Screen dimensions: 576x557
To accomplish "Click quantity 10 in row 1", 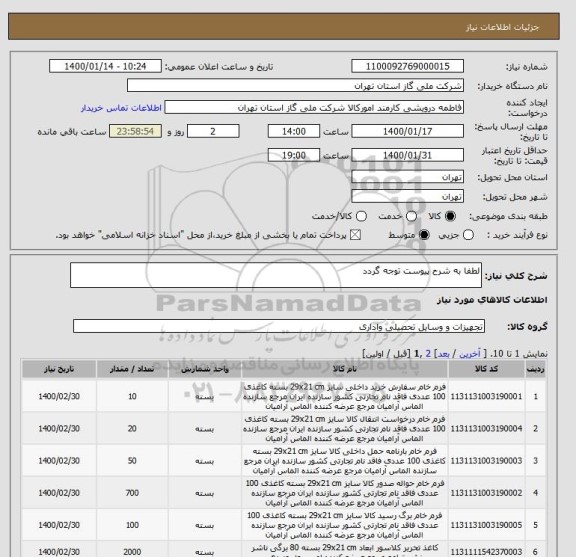I will pos(132,396).
